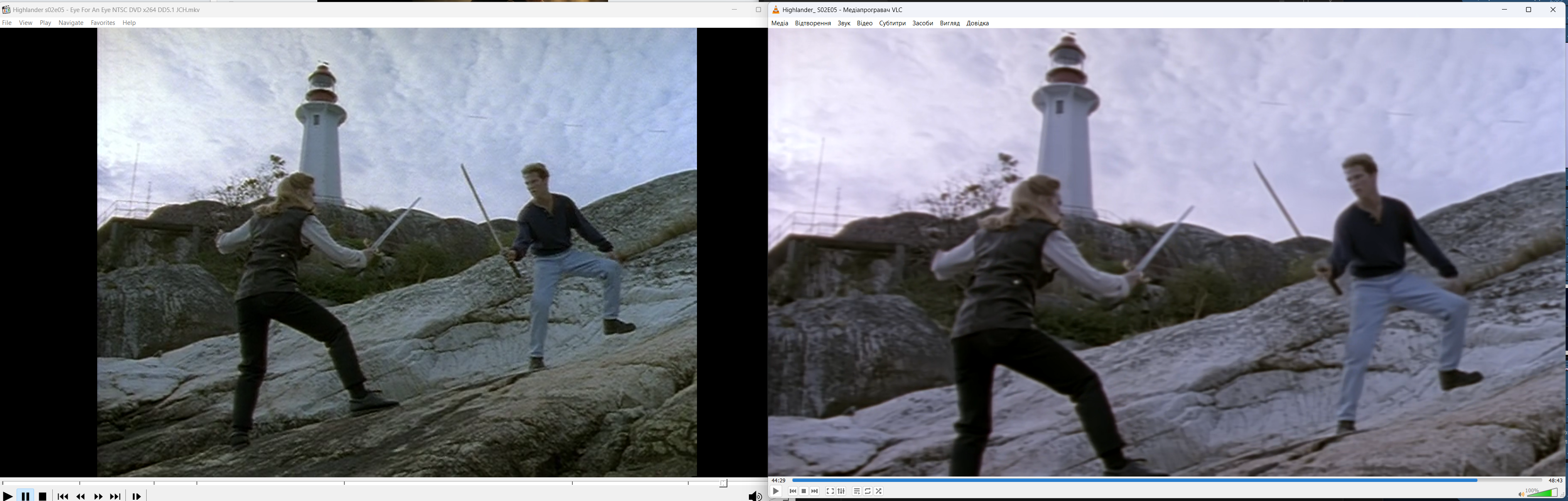Open the Засоби menu in VLC
Screen dimensions: 1568x501
point(923,23)
